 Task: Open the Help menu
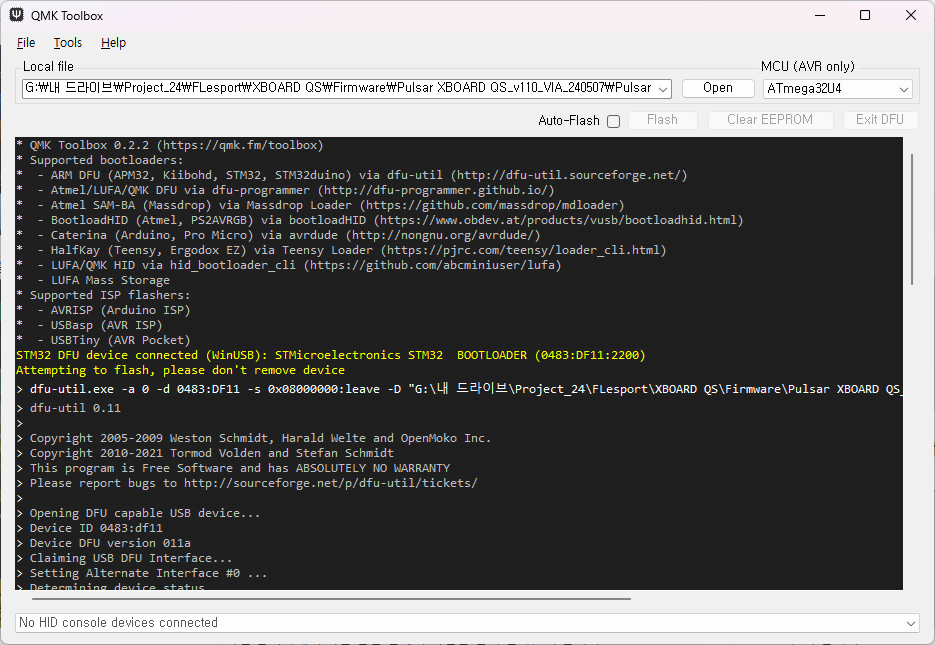click(x=113, y=43)
